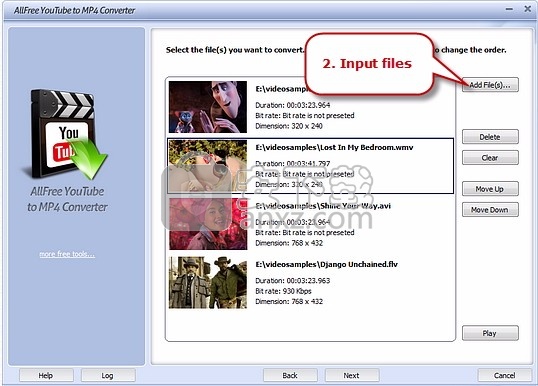Move the selected file down
The height and width of the screenshot is (386, 538).
(x=490, y=210)
